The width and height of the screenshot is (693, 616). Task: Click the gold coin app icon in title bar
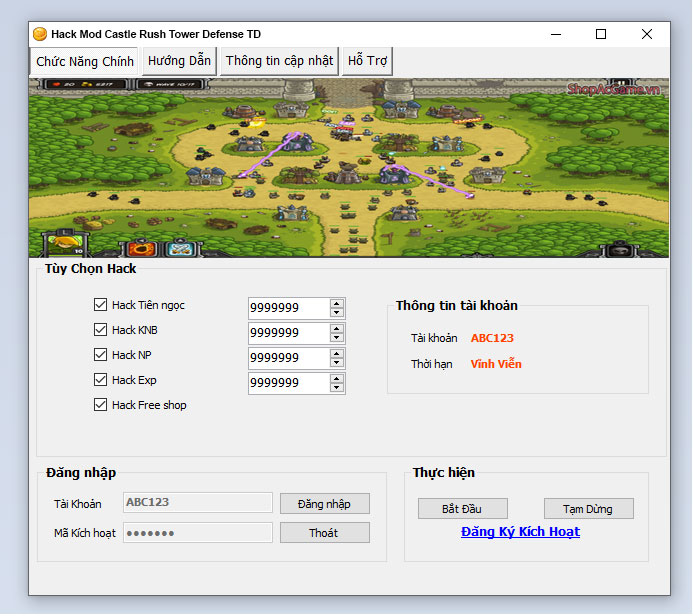(40, 34)
